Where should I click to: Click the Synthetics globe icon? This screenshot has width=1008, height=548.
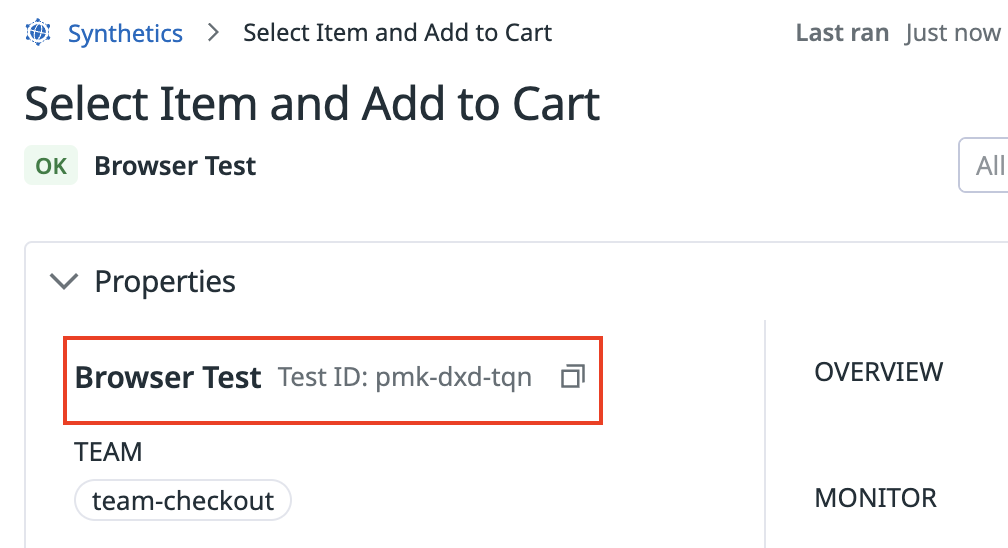[38, 32]
